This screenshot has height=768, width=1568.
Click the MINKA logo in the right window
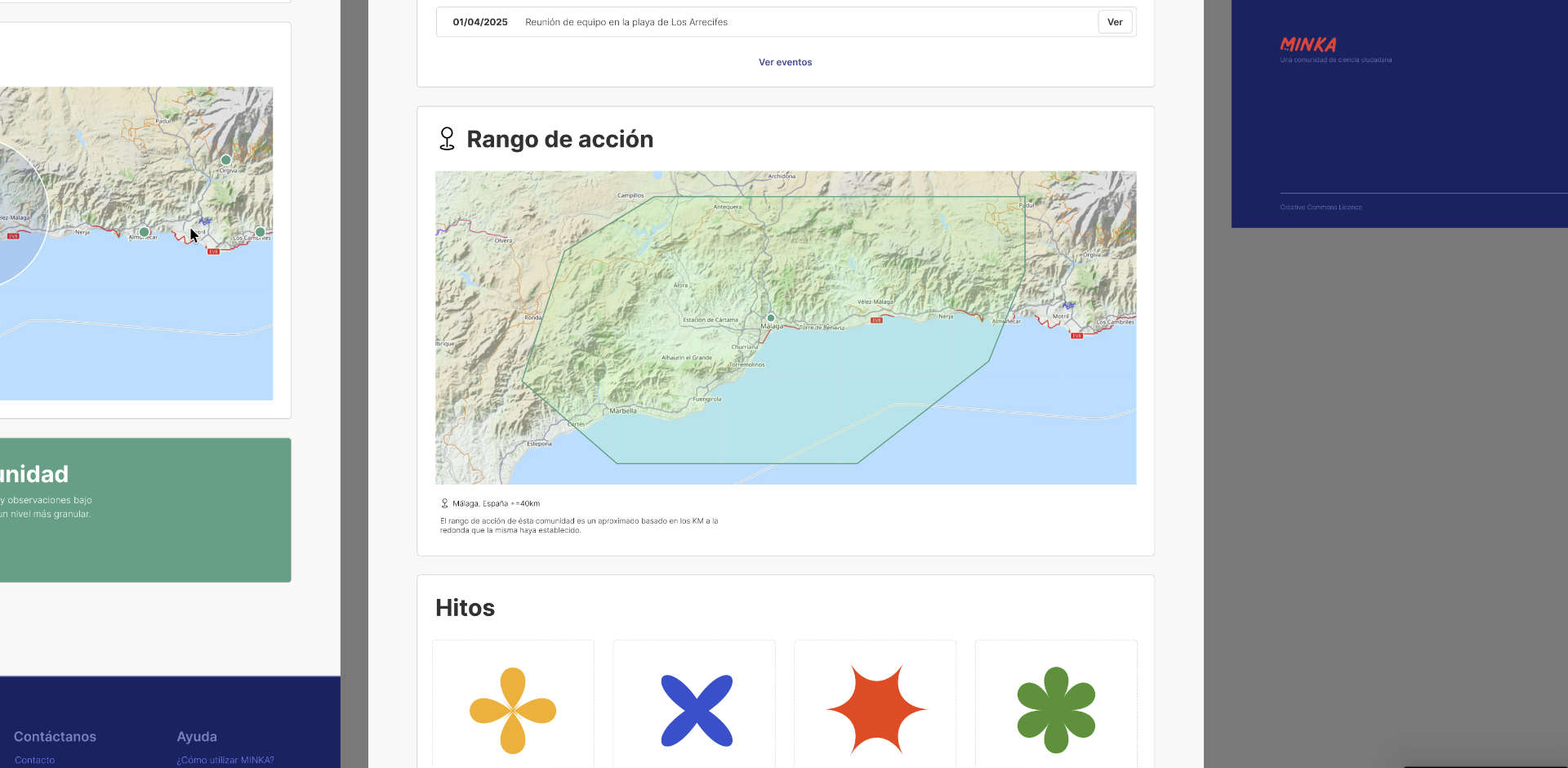tap(1308, 45)
